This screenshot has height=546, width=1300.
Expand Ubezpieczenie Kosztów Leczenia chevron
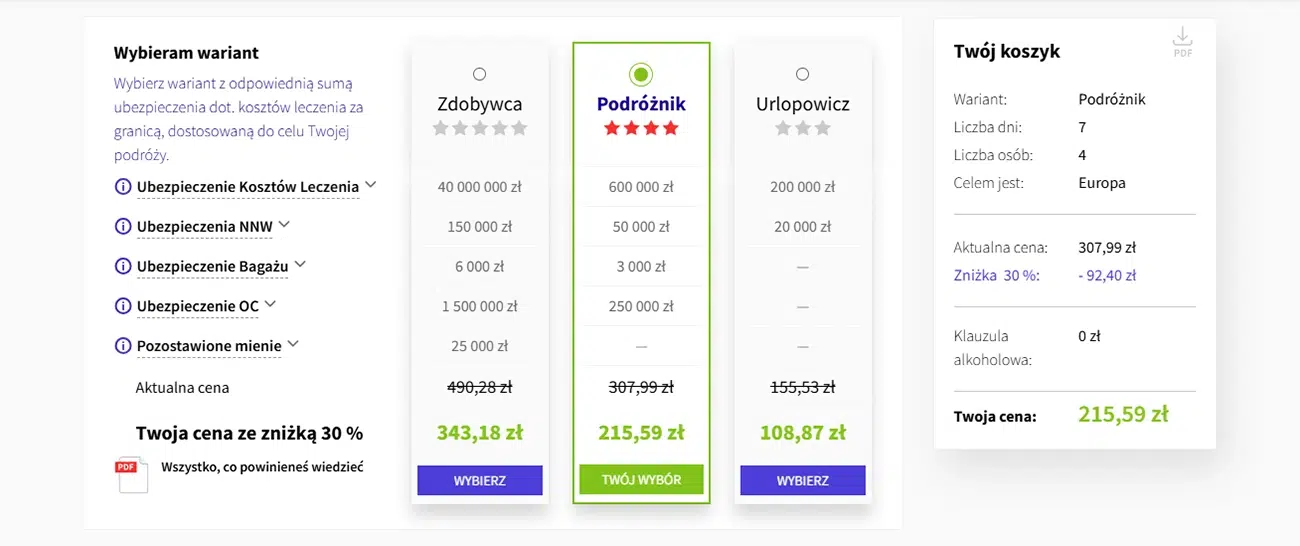point(370,185)
